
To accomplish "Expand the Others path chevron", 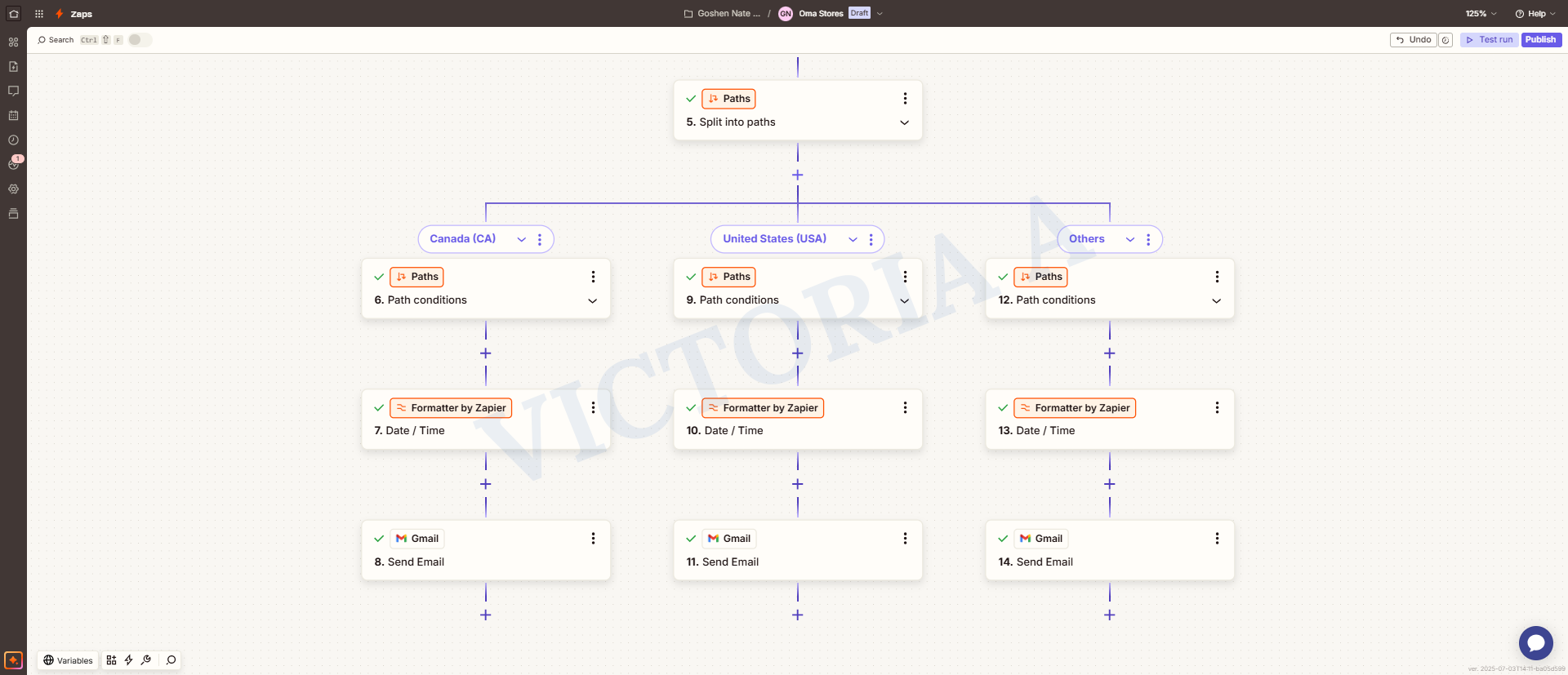I will pyautogui.click(x=1130, y=239).
